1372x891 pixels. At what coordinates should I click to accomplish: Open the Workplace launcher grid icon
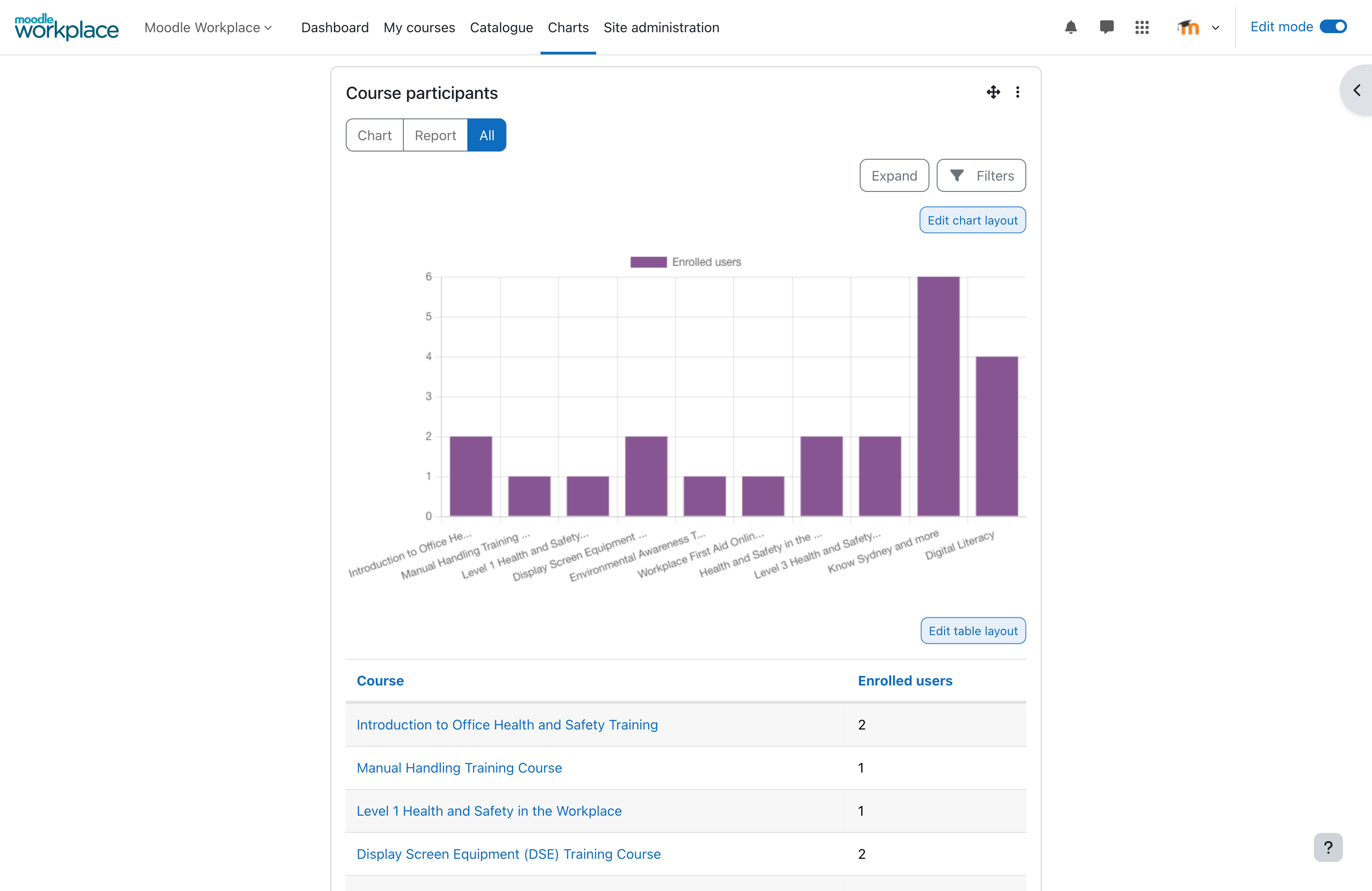pyautogui.click(x=1142, y=27)
